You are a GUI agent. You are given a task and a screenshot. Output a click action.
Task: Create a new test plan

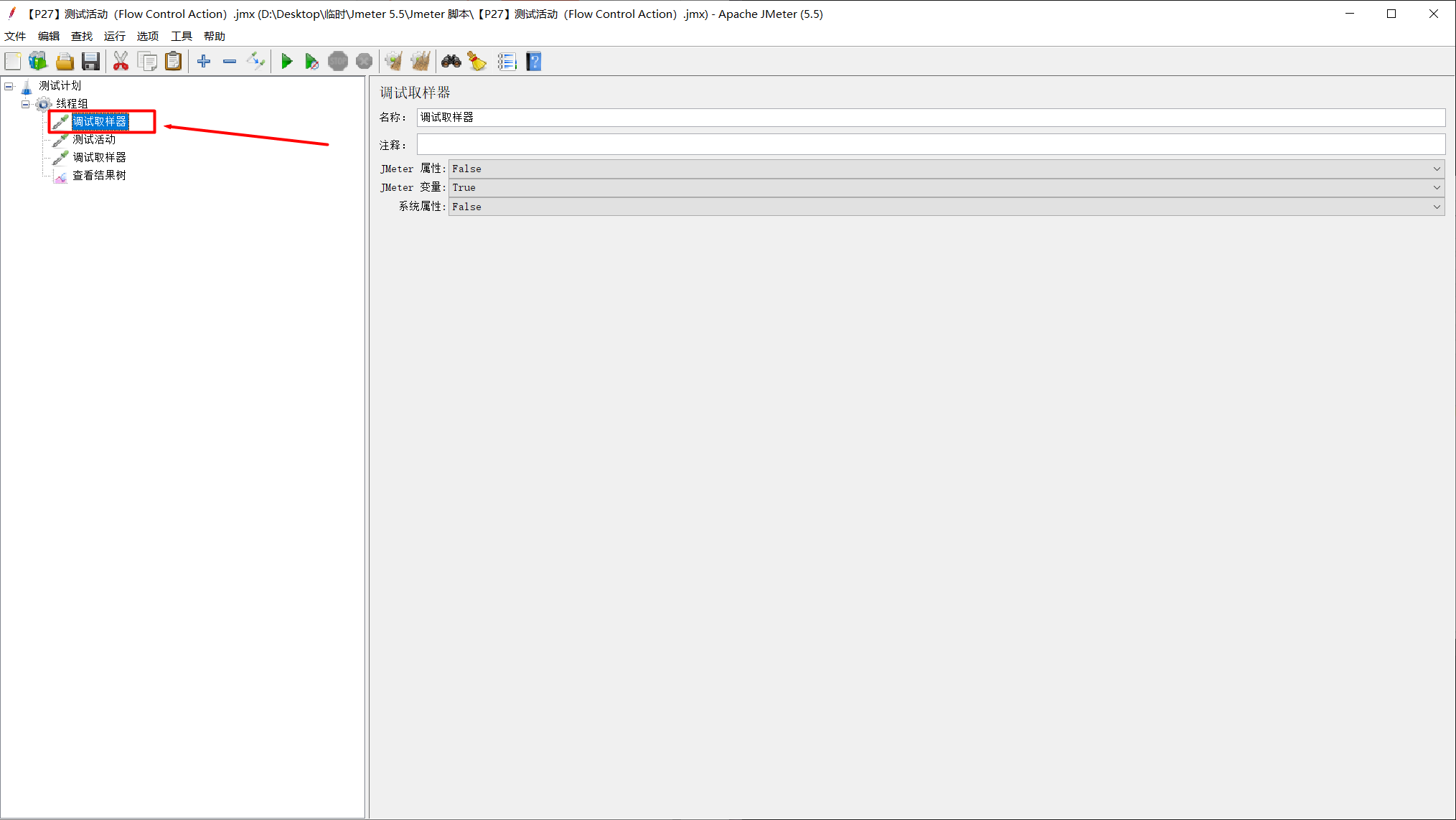point(12,61)
